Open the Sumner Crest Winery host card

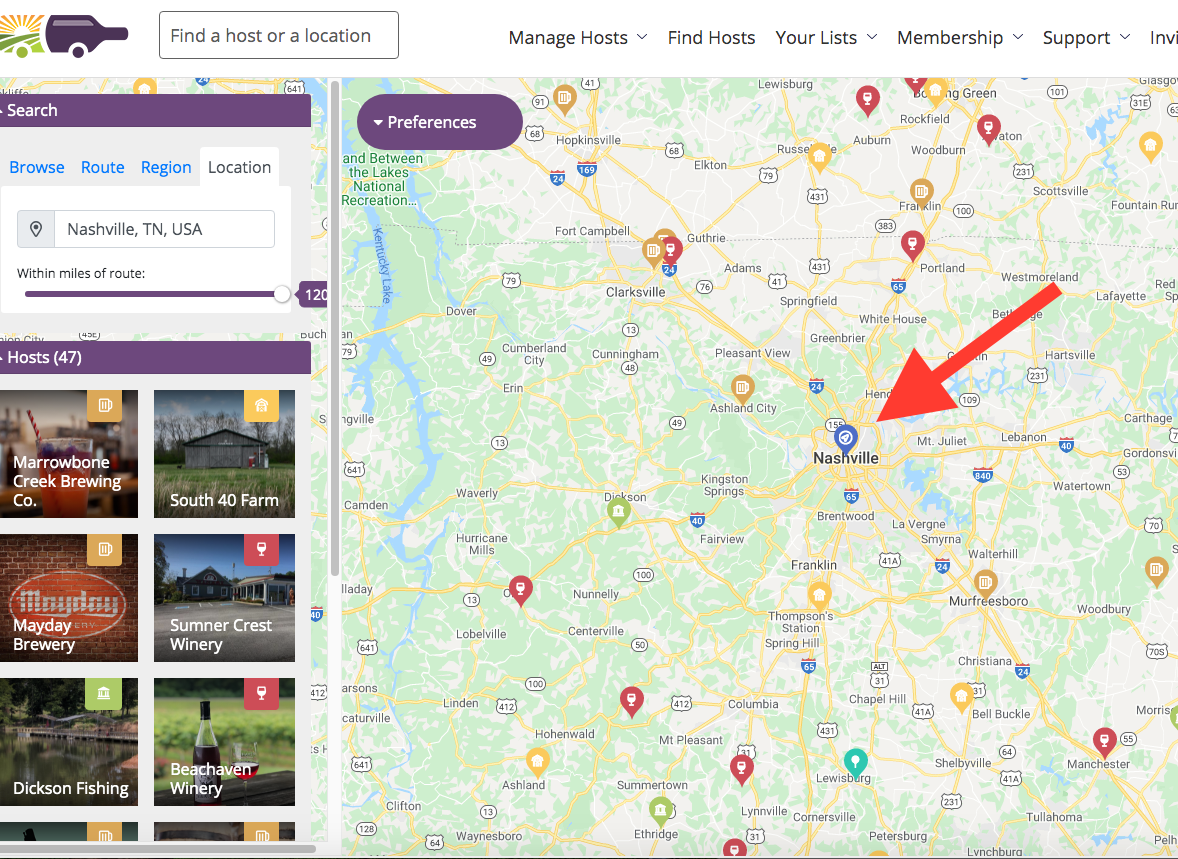225,598
